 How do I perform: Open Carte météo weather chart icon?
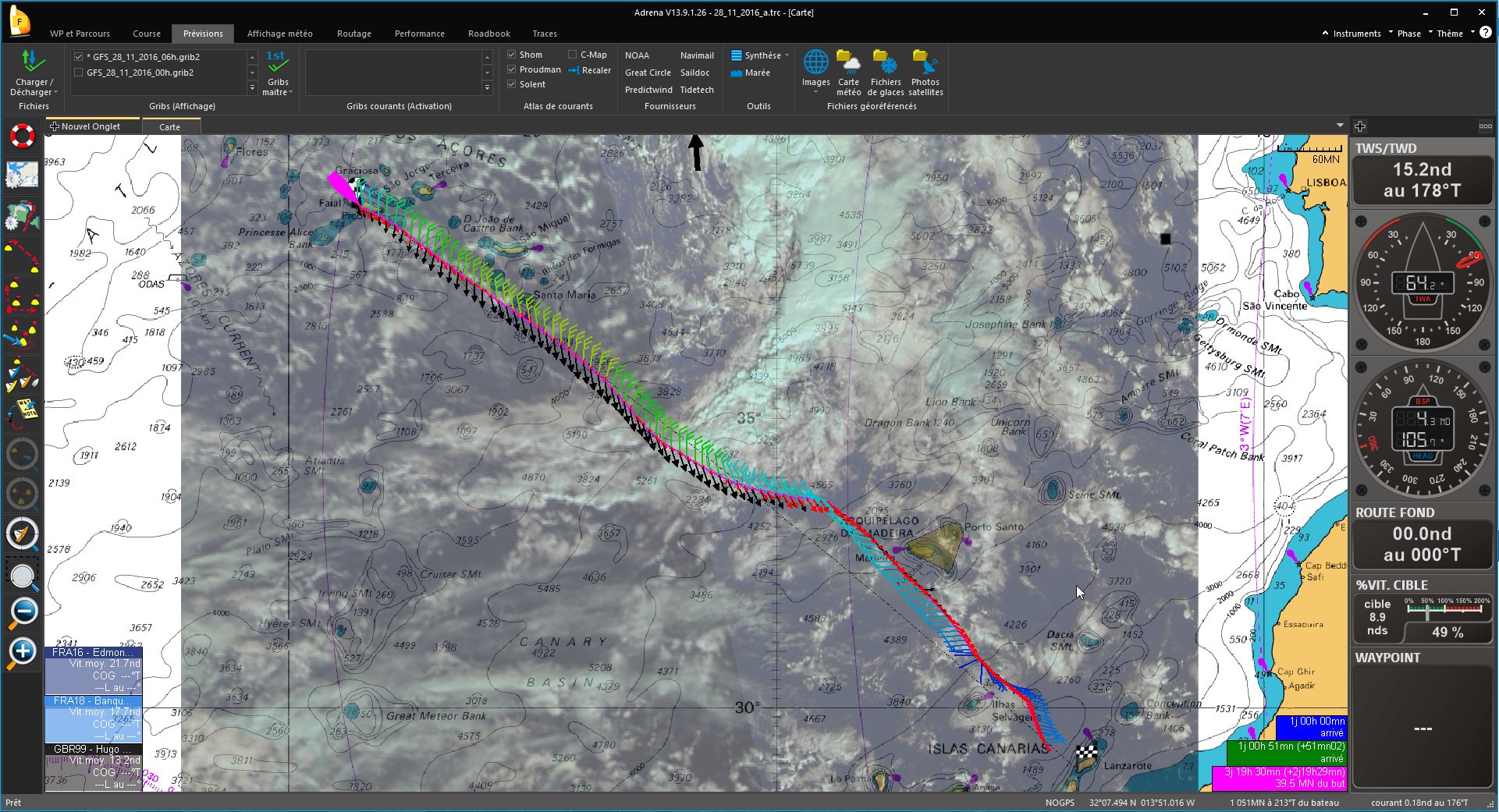pos(848,62)
